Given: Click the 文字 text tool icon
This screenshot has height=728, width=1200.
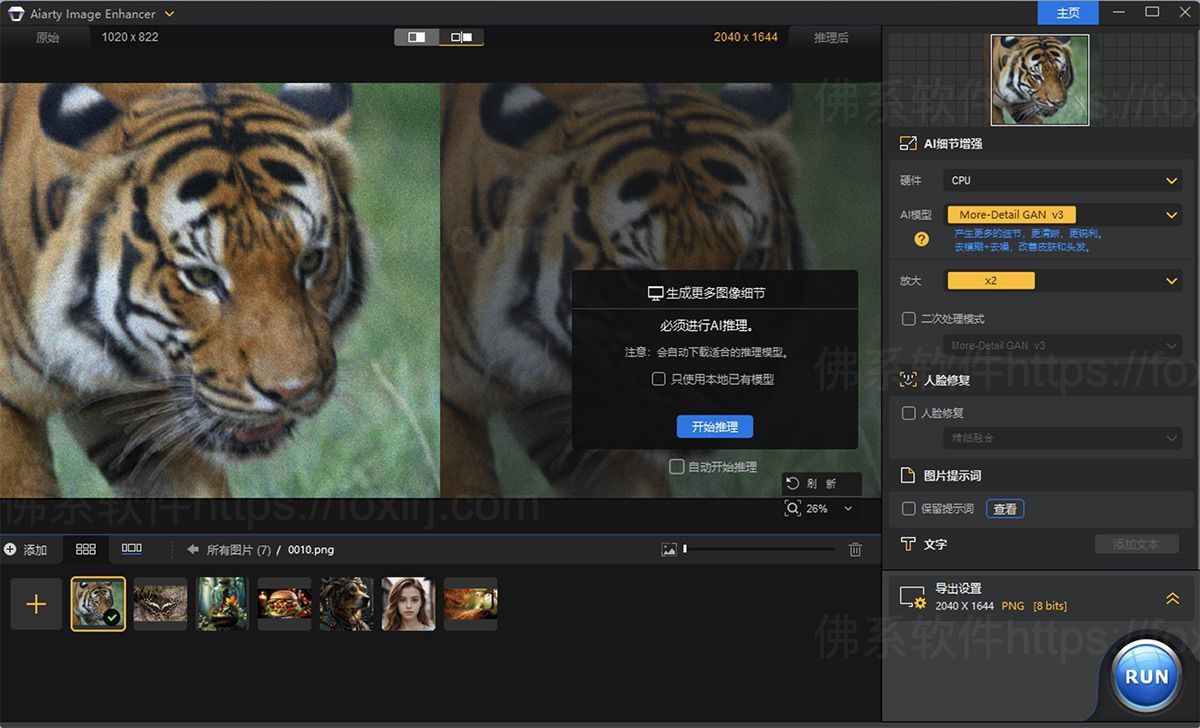Looking at the screenshot, I should [x=908, y=544].
